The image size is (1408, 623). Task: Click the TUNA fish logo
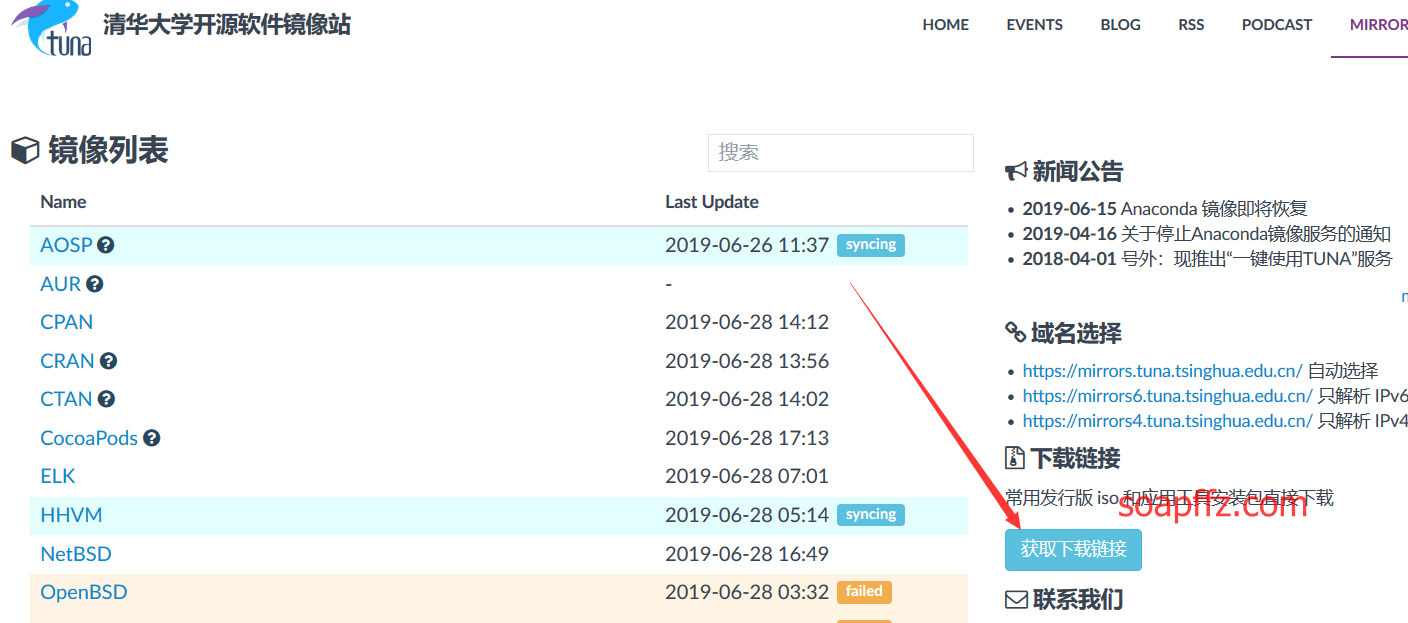tap(50, 28)
